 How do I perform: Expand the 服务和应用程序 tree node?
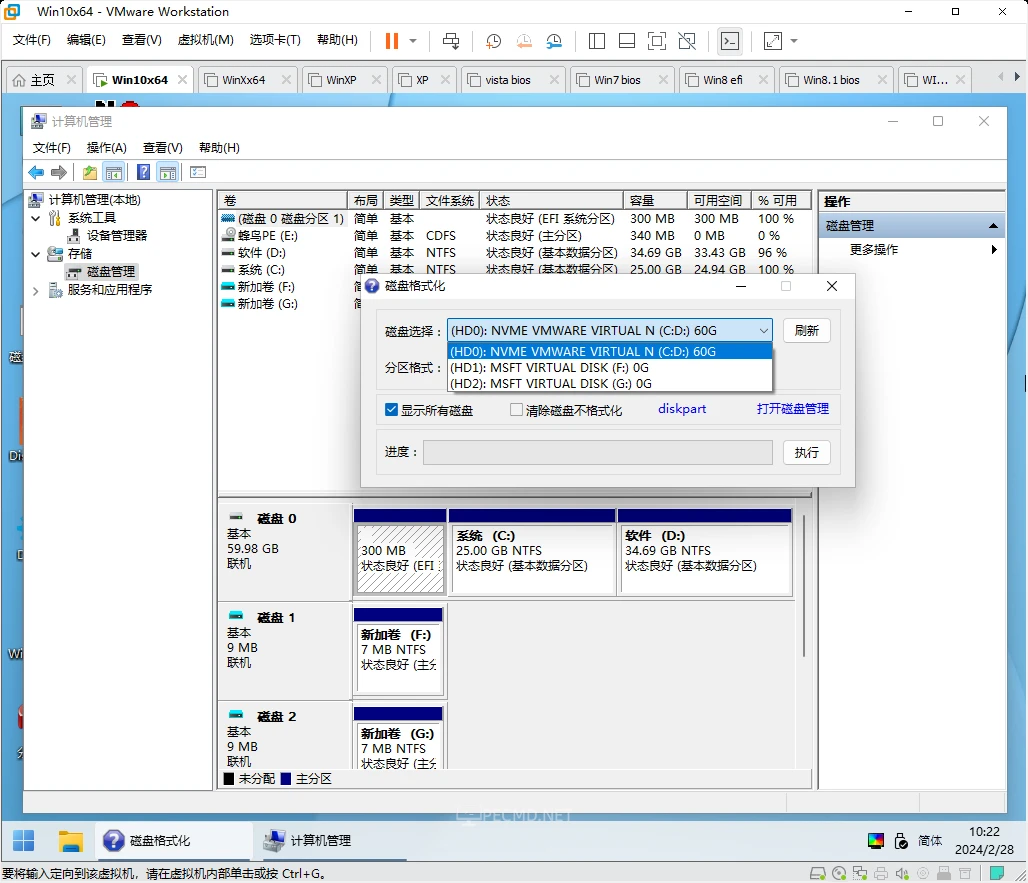pyautogui.click(x=35, y=290)
